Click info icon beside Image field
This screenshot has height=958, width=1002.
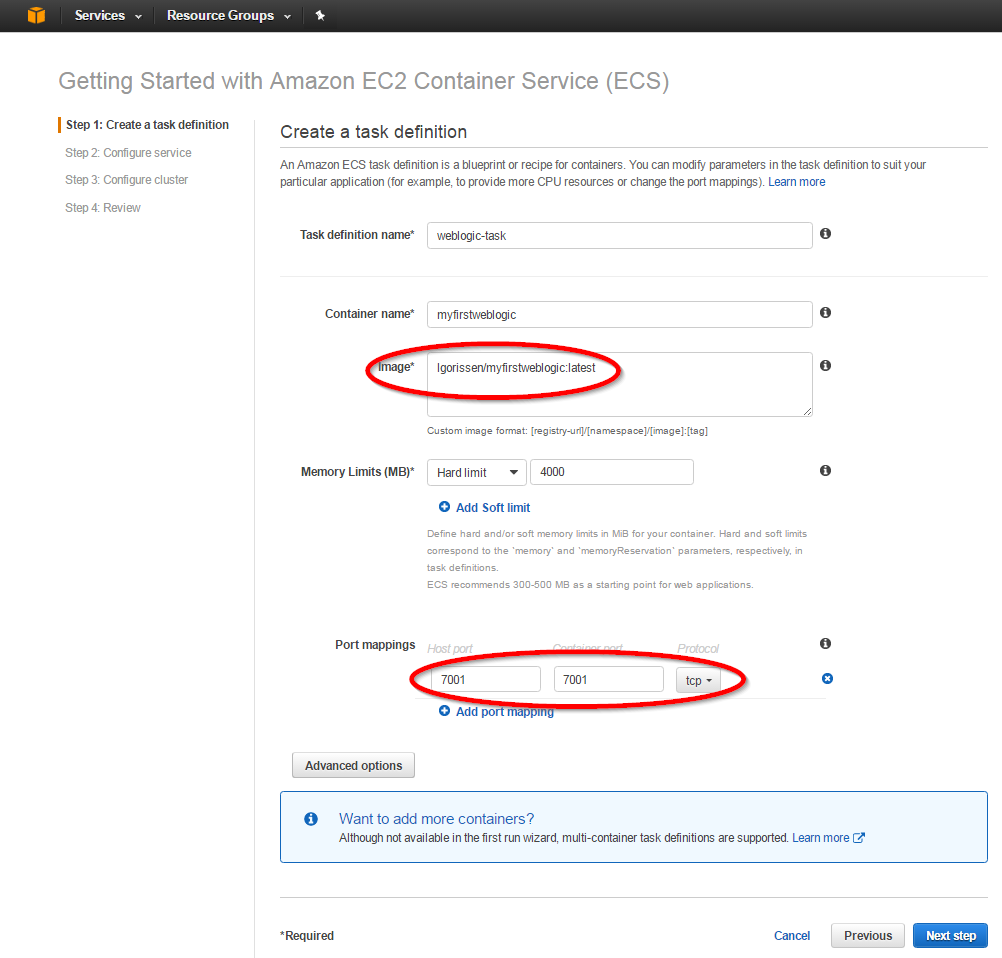[x=825, y=366]
